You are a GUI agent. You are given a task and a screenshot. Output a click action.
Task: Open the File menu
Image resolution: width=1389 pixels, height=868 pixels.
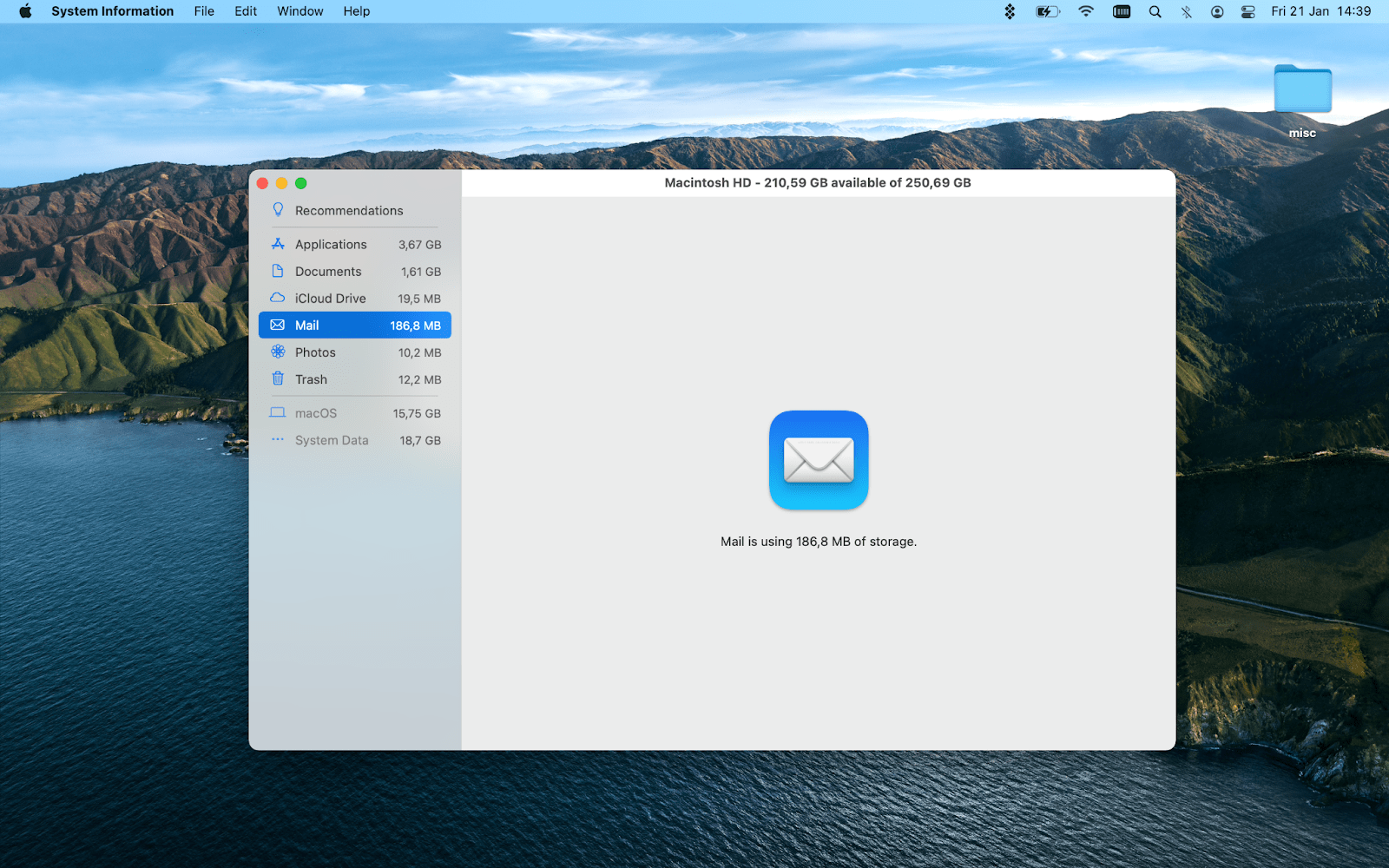pyautogui.click(x=204, y=11)
